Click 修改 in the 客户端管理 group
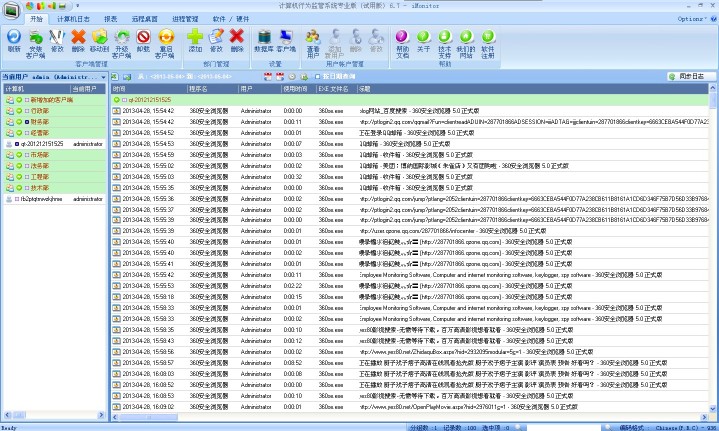Viewport: 719px width, 431px height. (57, 41)
